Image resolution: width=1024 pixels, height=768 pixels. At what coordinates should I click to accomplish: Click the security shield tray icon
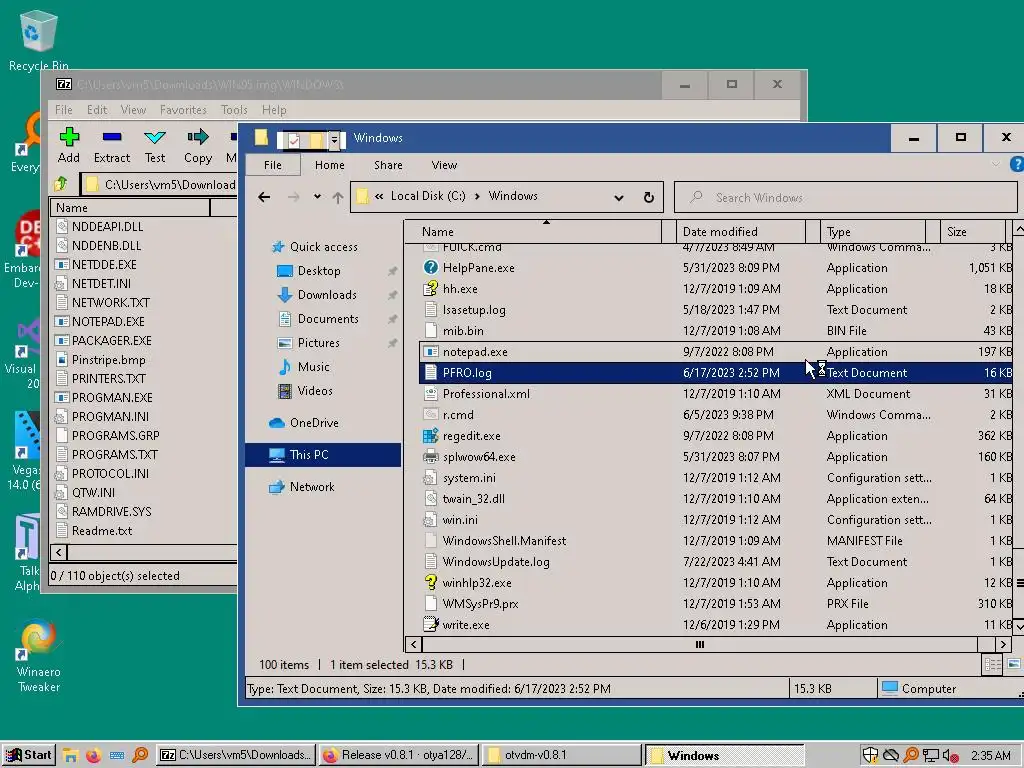point(870,756)
